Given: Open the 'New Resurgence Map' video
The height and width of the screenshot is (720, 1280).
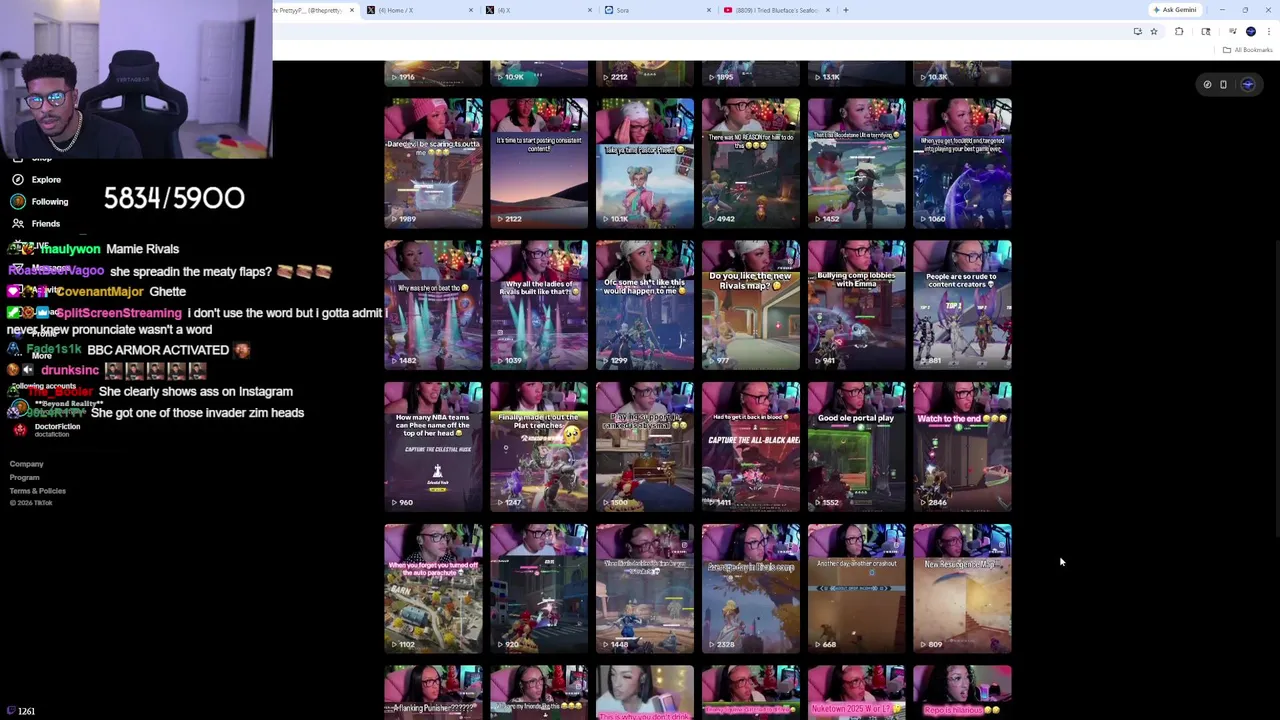Looking at the screenshot, I should click(962, 589).
